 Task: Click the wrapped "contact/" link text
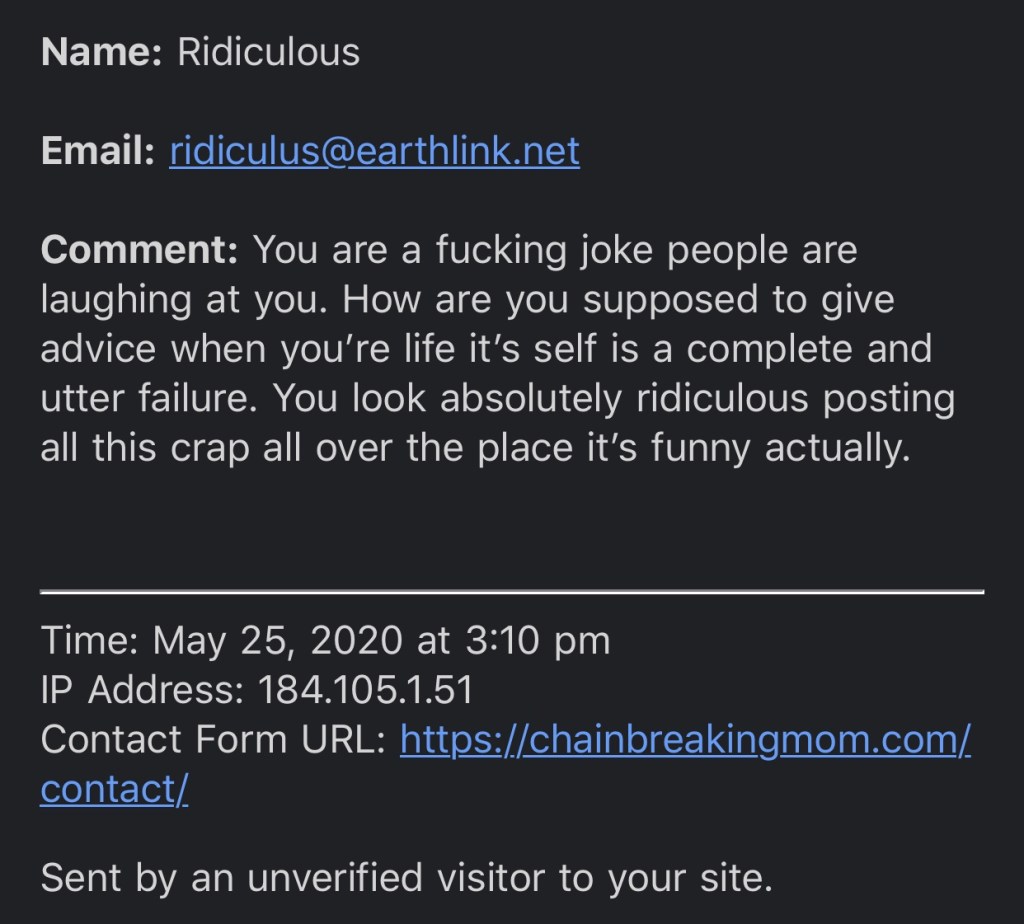click(x=114, y=789)
